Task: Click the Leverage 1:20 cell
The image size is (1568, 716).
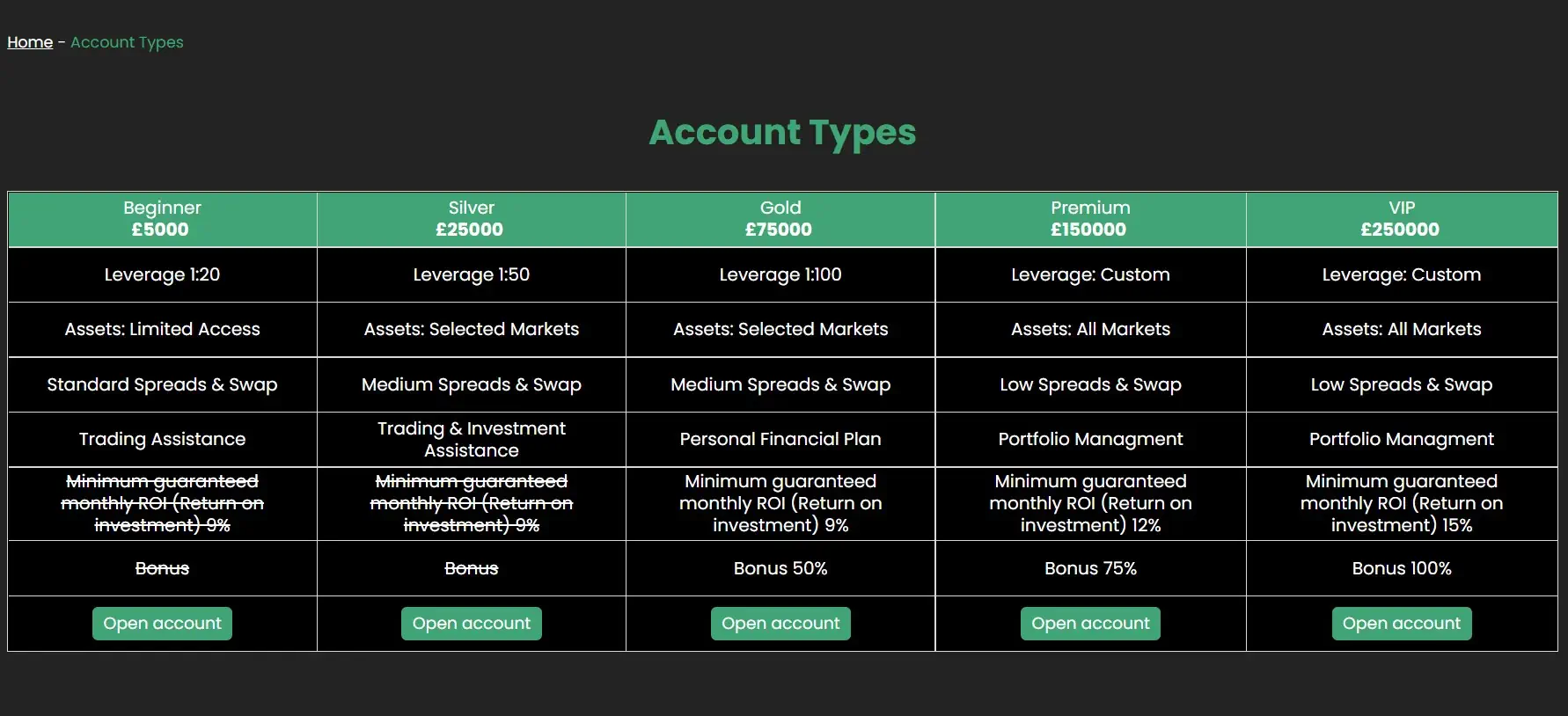Action: pos(162,274)
